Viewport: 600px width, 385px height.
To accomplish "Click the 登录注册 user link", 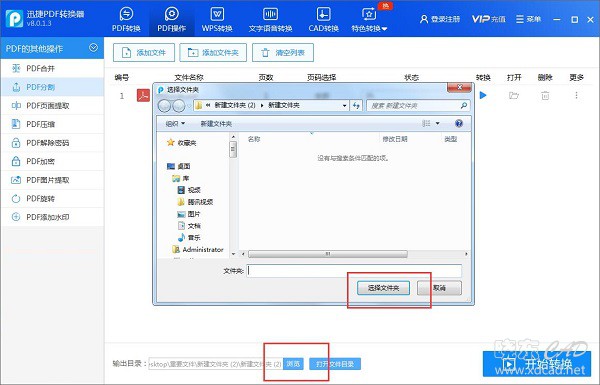I will click(440, 19).
